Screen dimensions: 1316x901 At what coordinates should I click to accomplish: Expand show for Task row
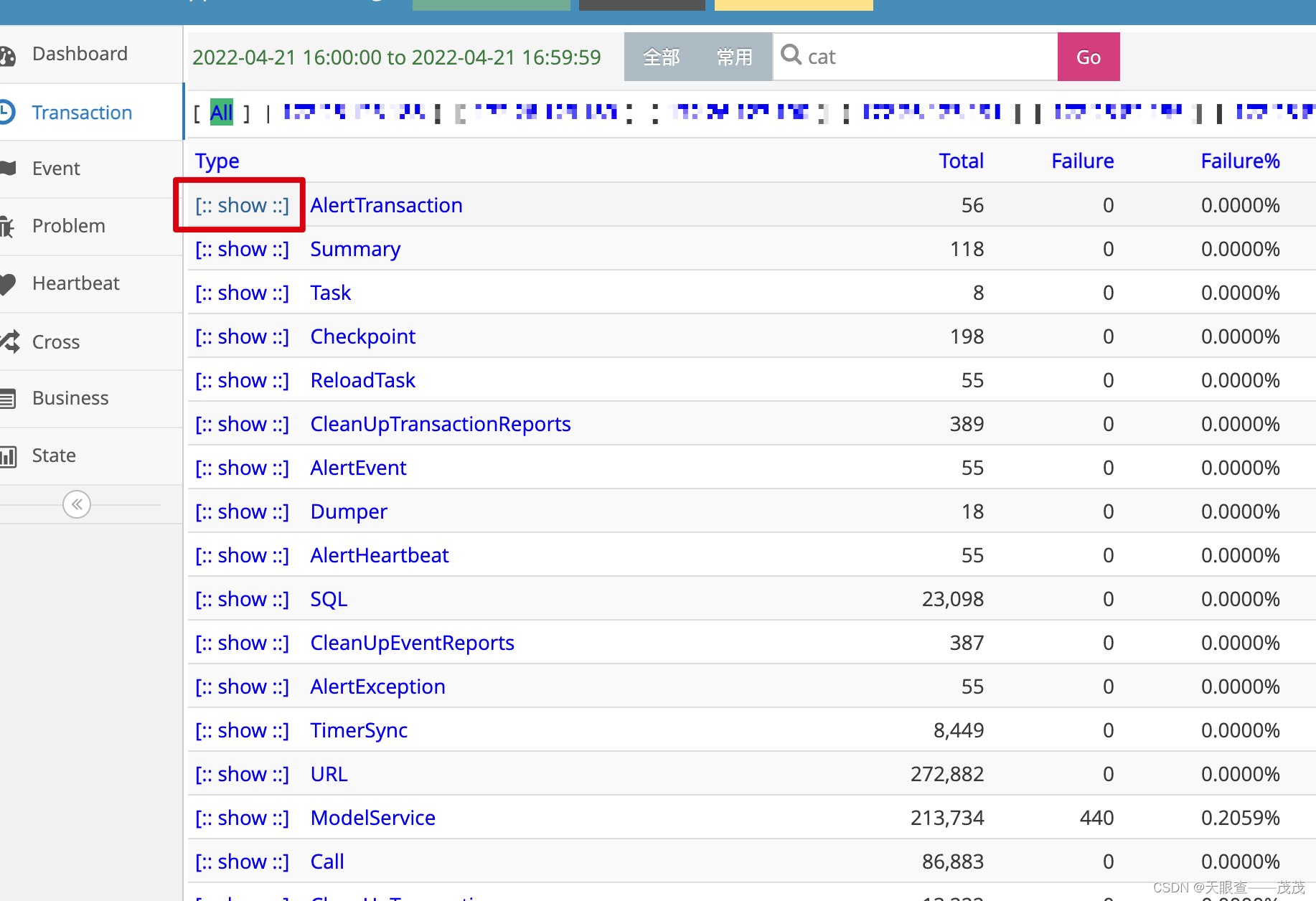point(242,293)
